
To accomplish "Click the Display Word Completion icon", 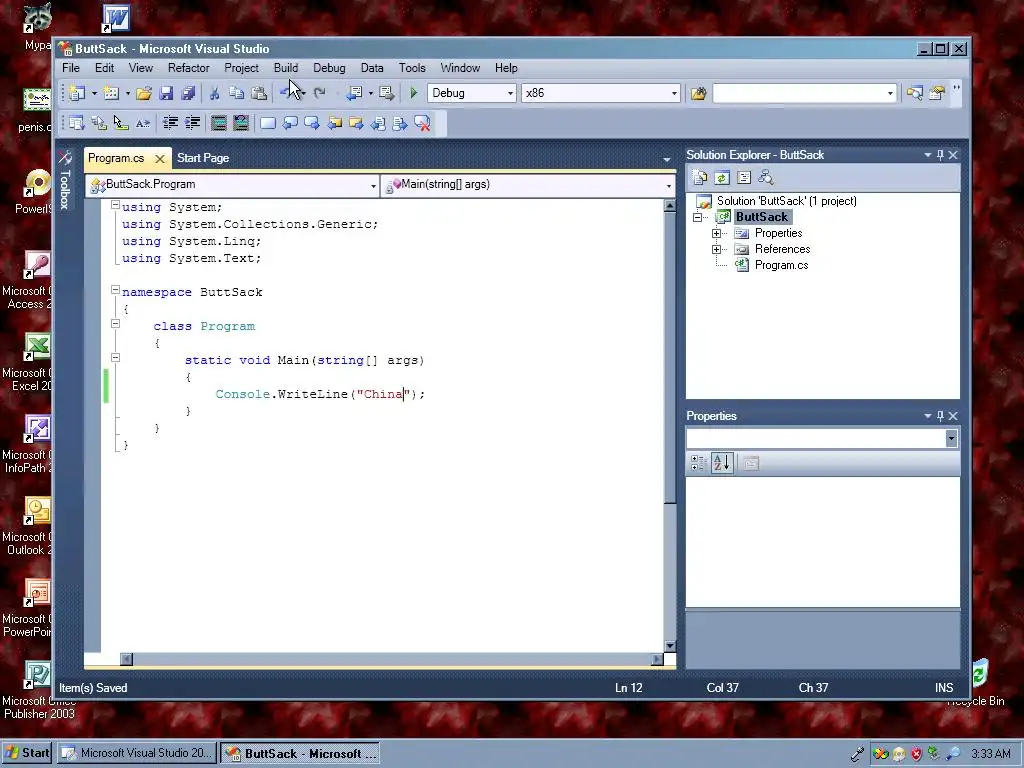I will click(143, 123).
